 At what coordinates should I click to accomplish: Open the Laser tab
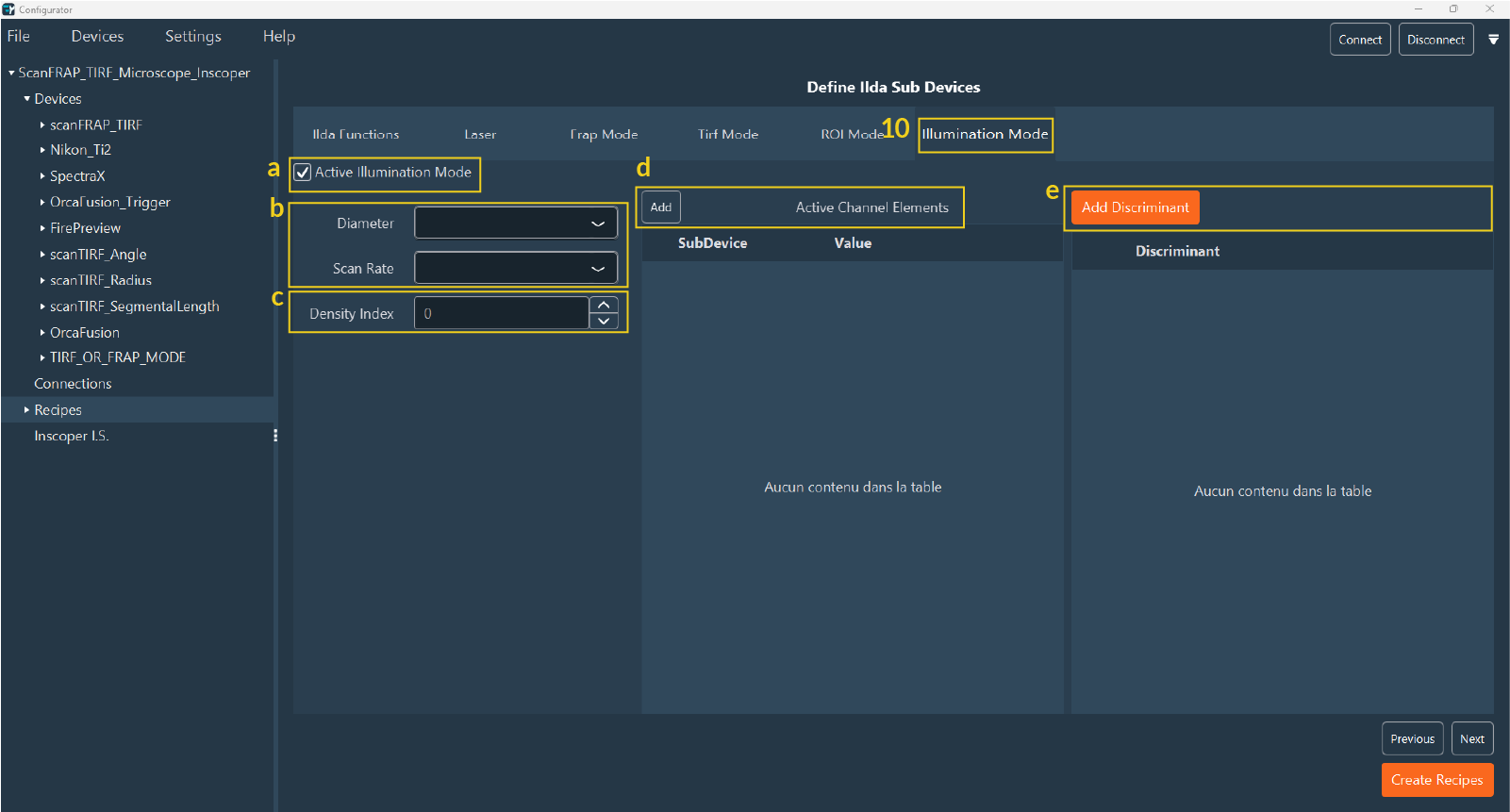(x=480, y=134)
